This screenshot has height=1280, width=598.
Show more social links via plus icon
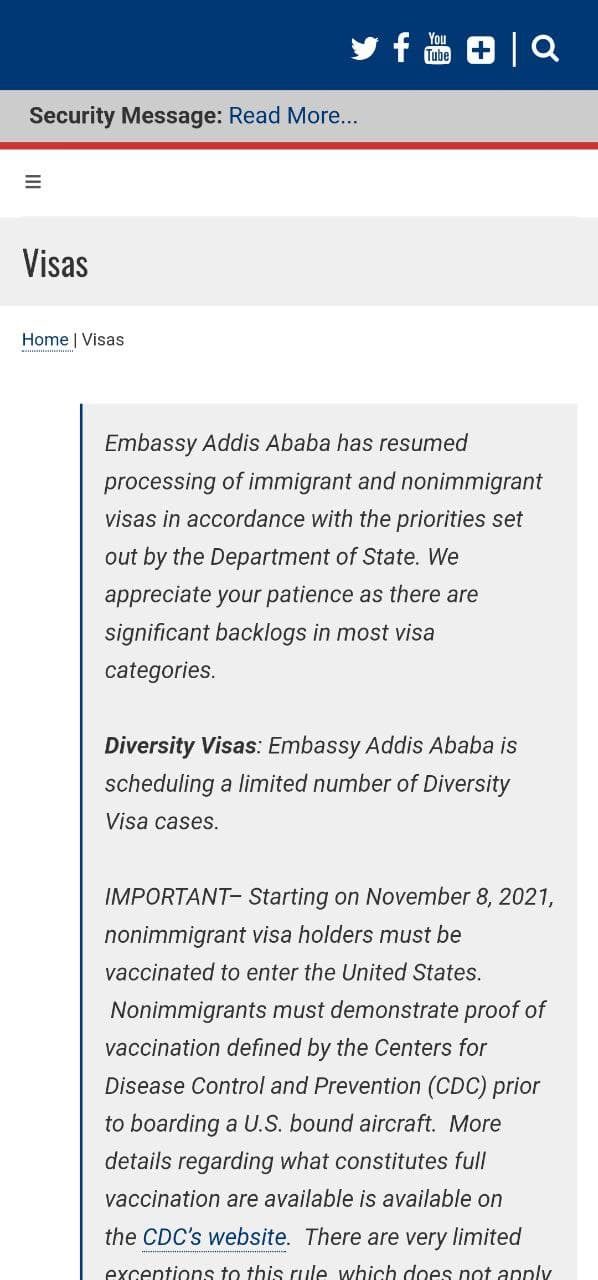(x=481, y=49)
